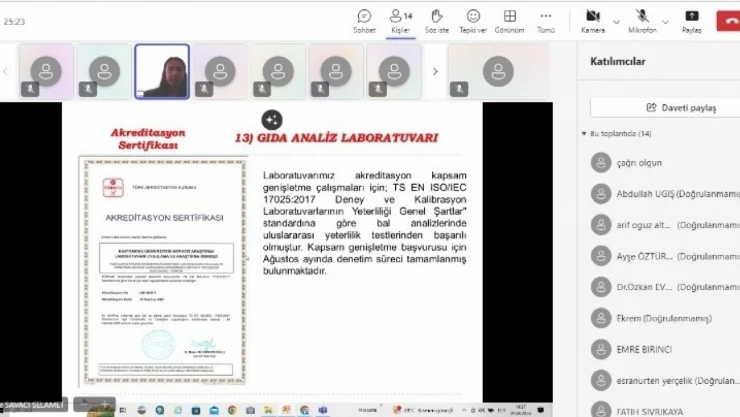Select the participant video thumbnail with woman
This screenshot has width=740, height=417.
point(162,72)
